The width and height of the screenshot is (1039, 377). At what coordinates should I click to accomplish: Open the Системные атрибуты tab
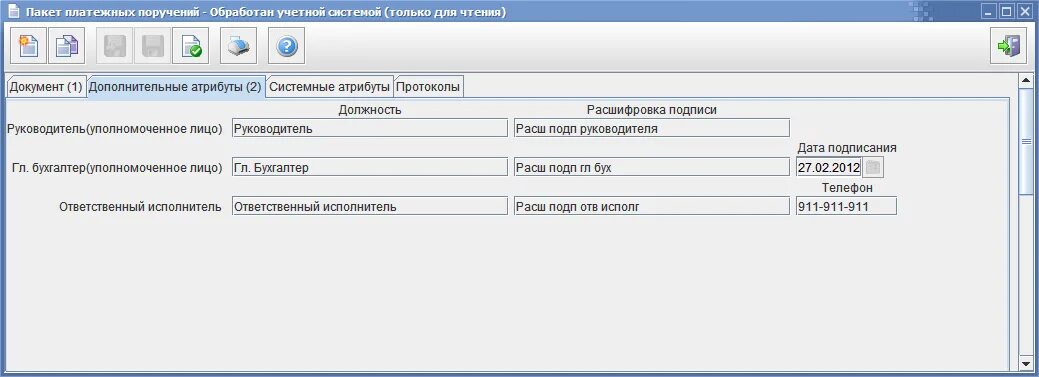click(329, 87)
